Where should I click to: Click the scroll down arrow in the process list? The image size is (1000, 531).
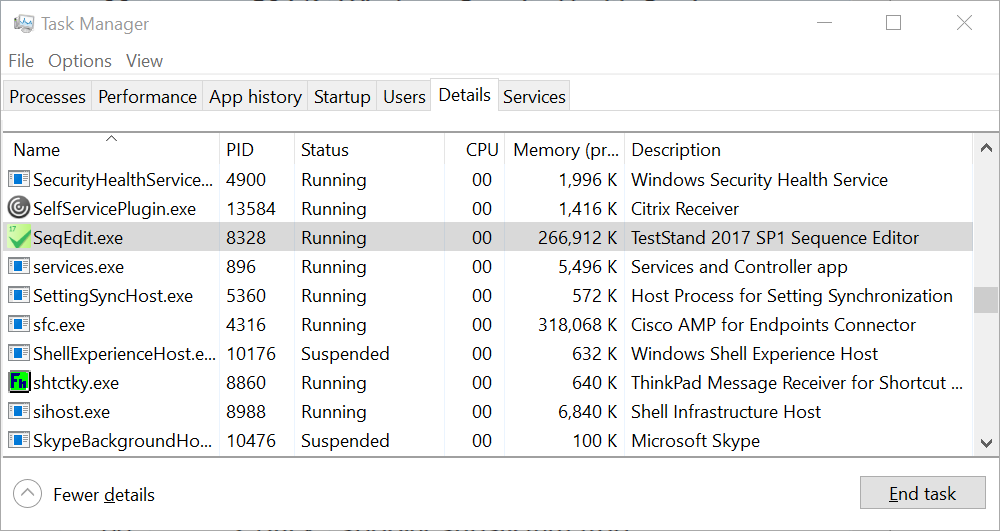(985, 442)
